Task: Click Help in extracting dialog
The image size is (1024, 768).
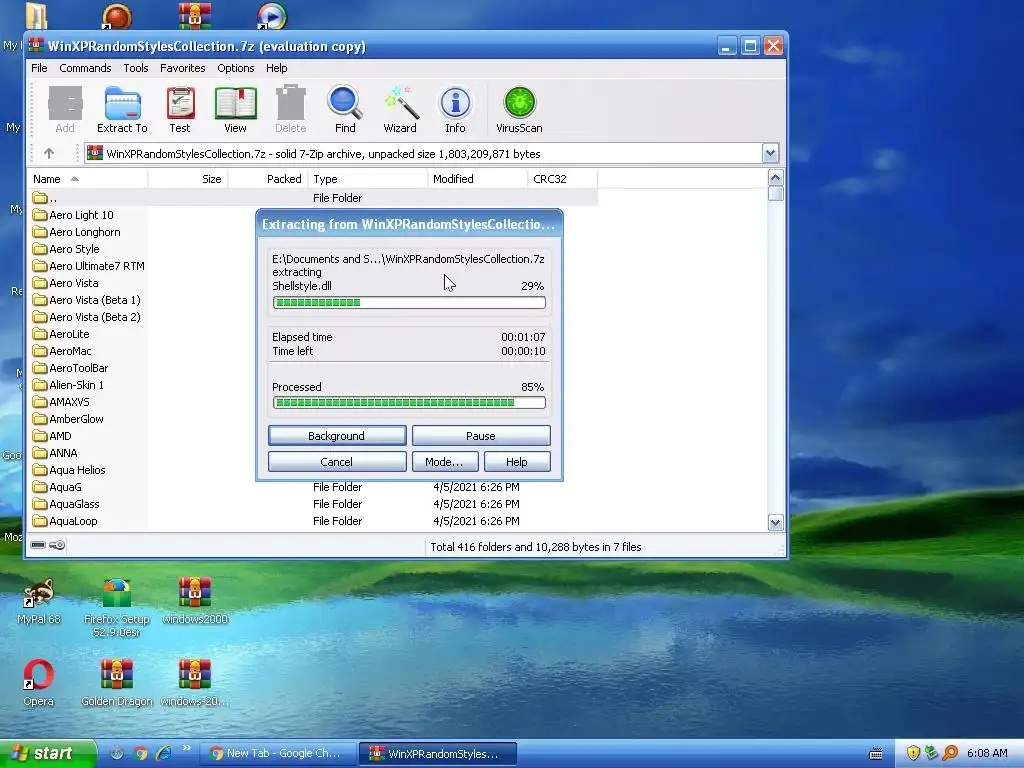Action: point(517,462)
